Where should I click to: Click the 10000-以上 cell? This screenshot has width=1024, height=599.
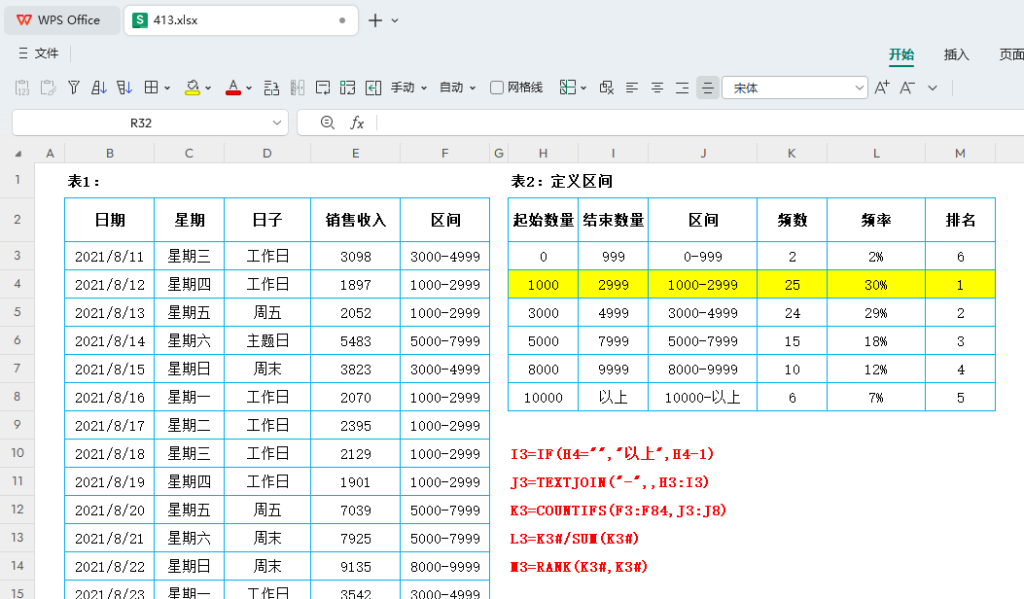point(703,397)
